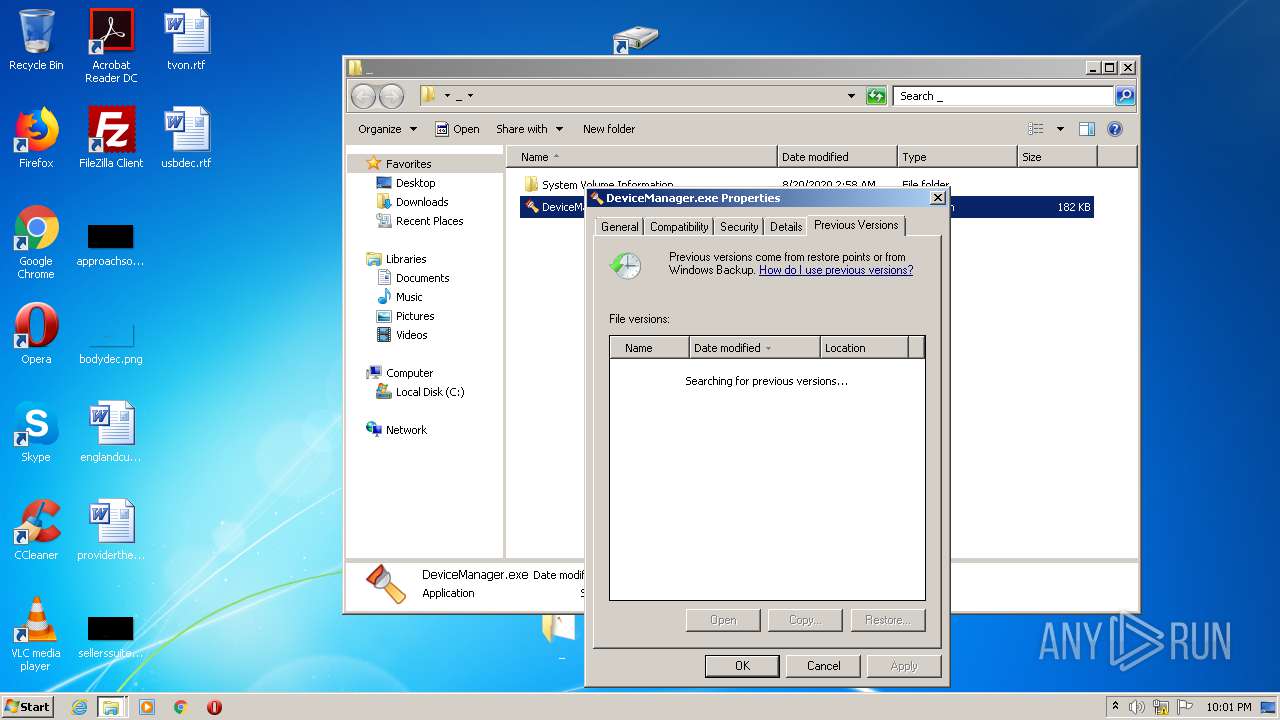Show the preview pane icon
Image resolution: width=1280 pixels, height=720 pixels.
click(1087, 129)
